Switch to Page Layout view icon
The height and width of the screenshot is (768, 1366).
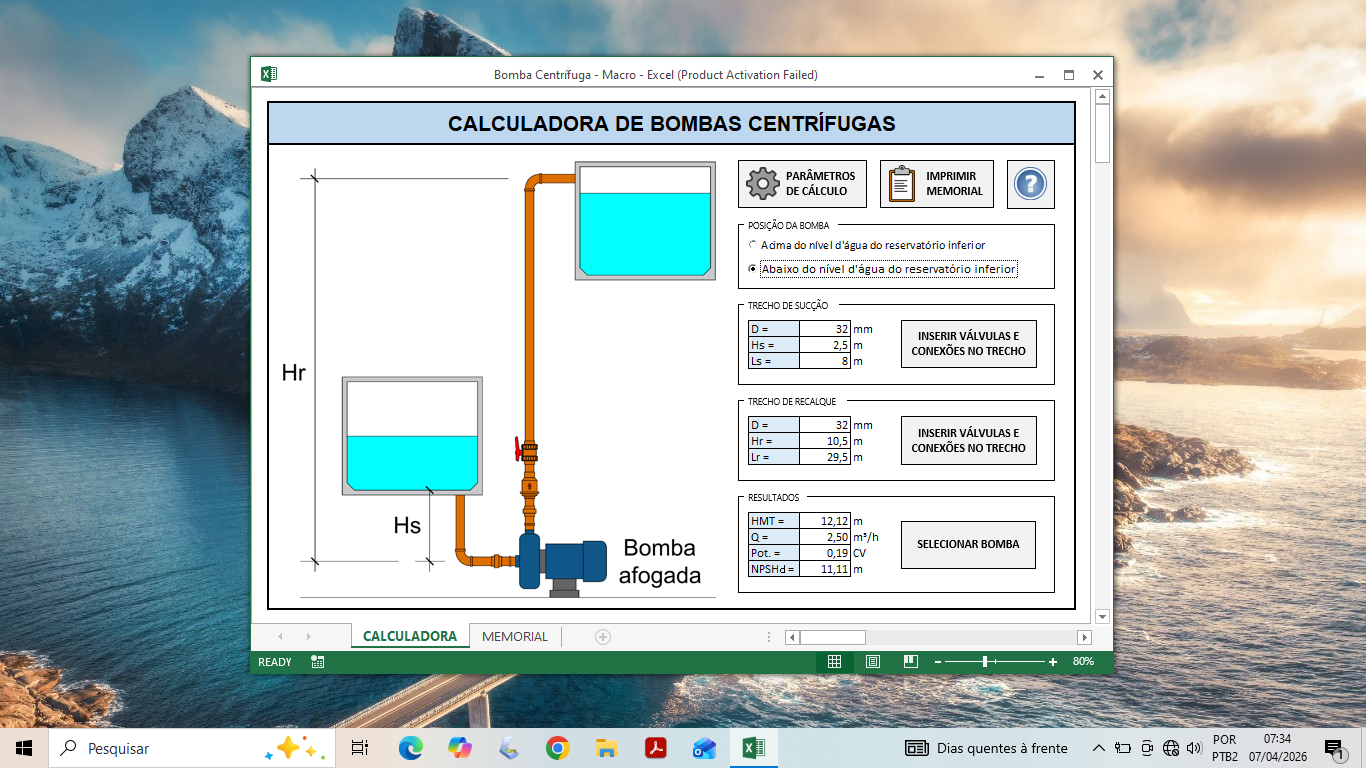[x=872, y=662]
